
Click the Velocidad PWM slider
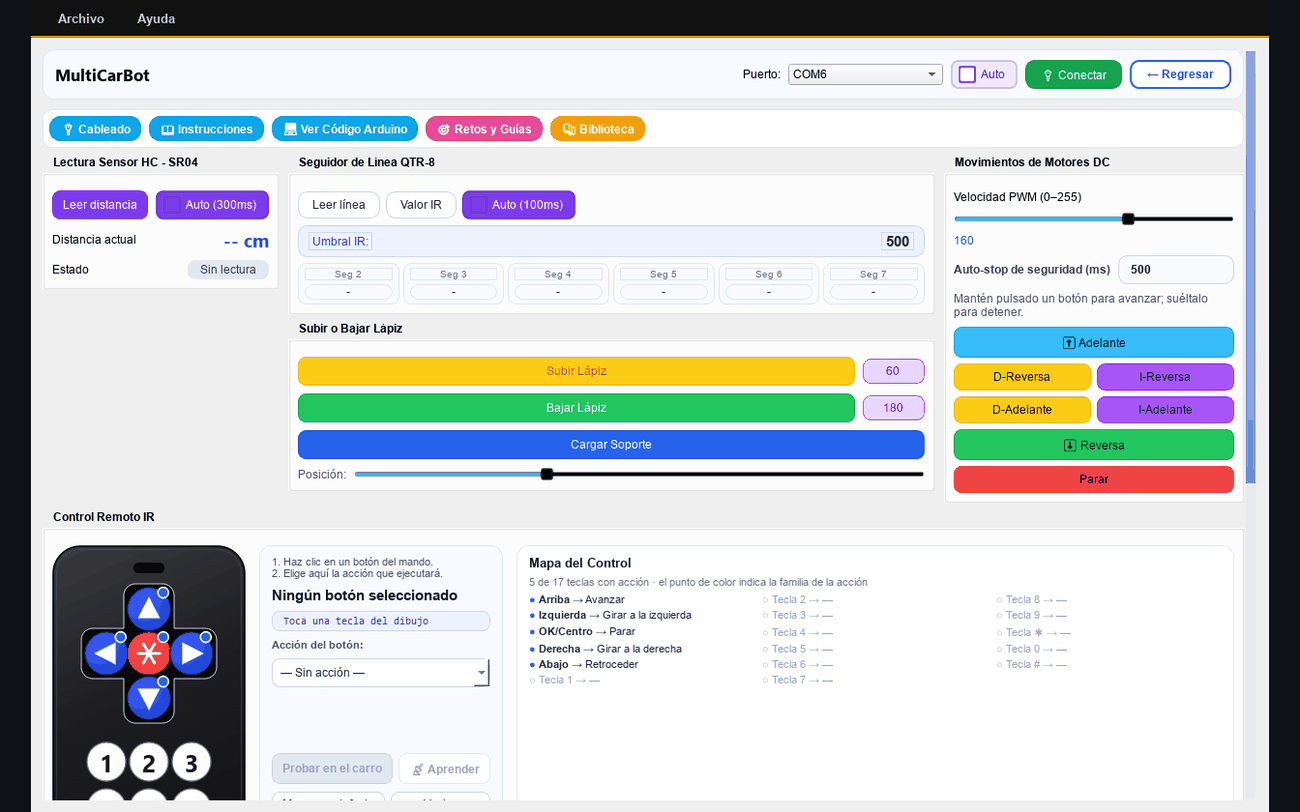(1094, 219)
